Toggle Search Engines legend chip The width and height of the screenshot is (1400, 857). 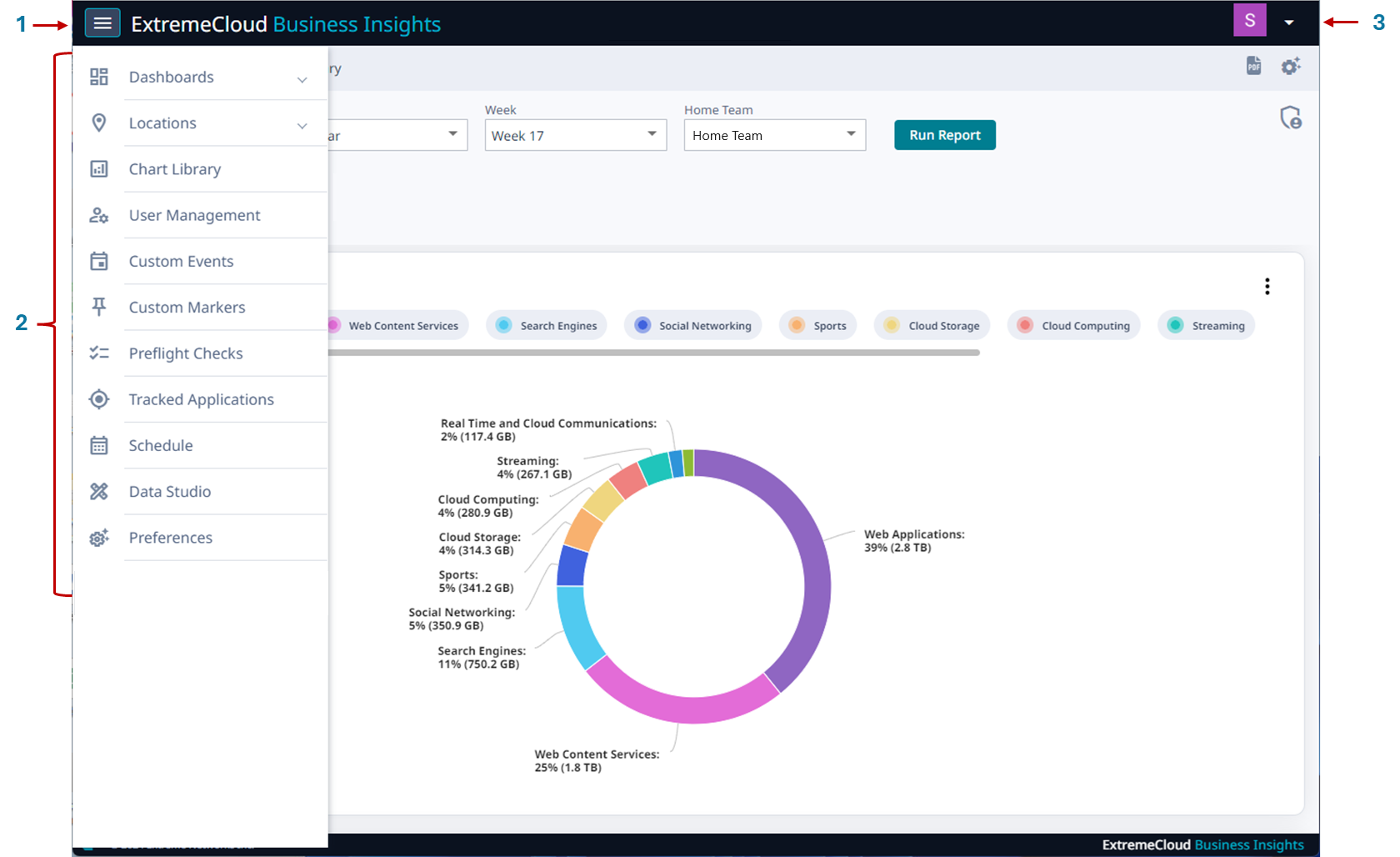(x=547, y=325)
